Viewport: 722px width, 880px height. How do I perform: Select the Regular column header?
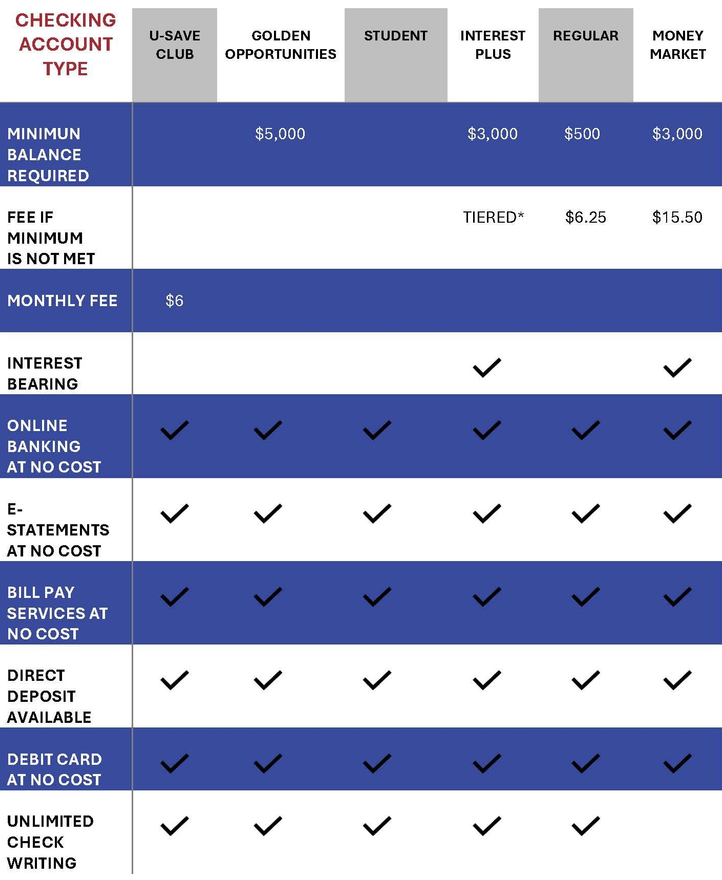pyautogui.click(x=586, y=55)
